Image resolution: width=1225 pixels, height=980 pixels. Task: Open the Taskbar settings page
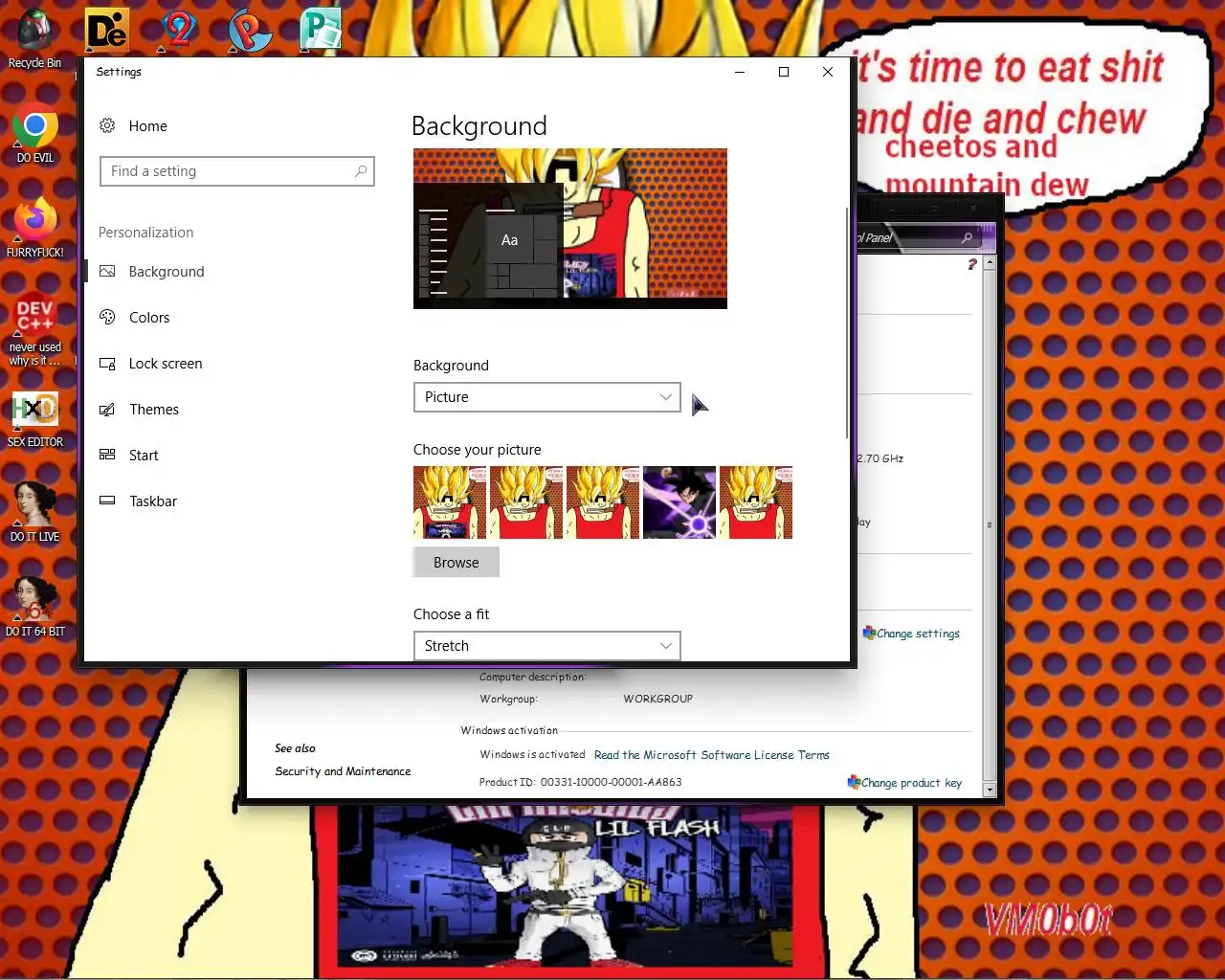153,501
